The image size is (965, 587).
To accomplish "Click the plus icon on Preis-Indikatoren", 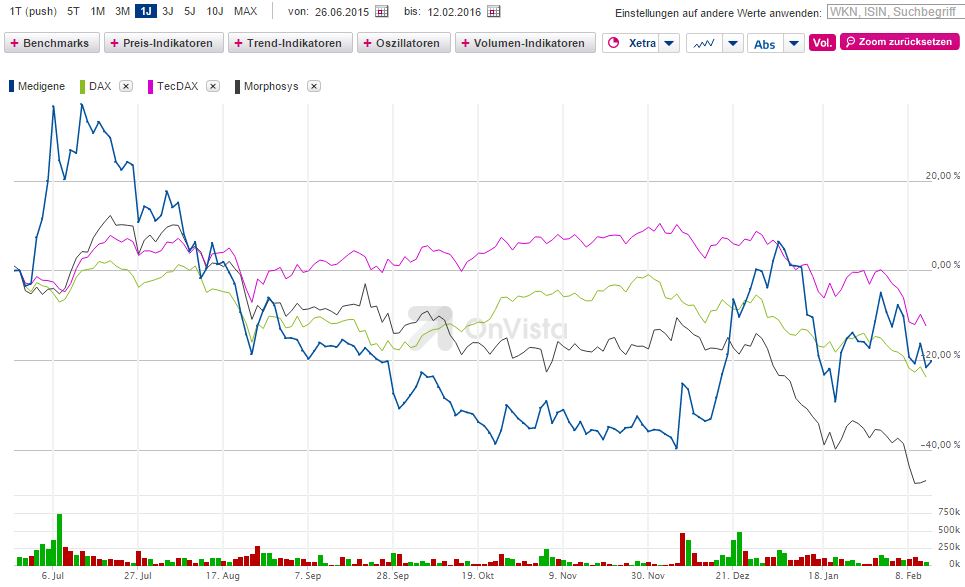I will pyautogui.click(x=114, y=43).
